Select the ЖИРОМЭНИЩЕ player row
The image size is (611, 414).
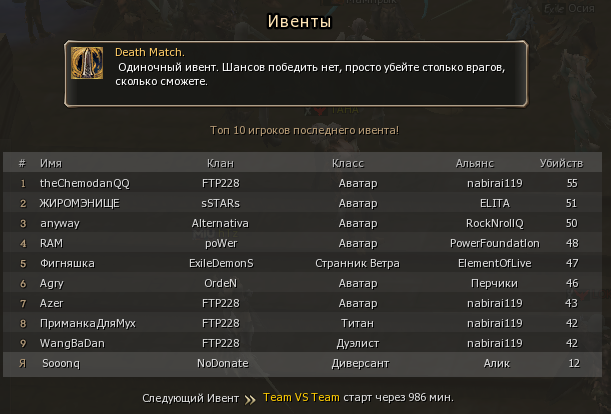point(80,203)
